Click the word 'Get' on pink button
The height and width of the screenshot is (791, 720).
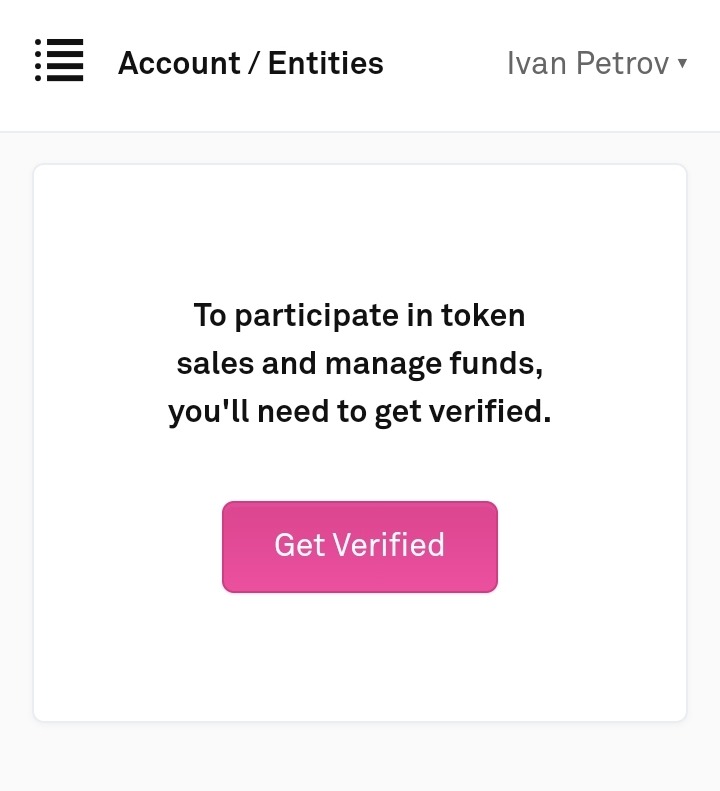298,546
